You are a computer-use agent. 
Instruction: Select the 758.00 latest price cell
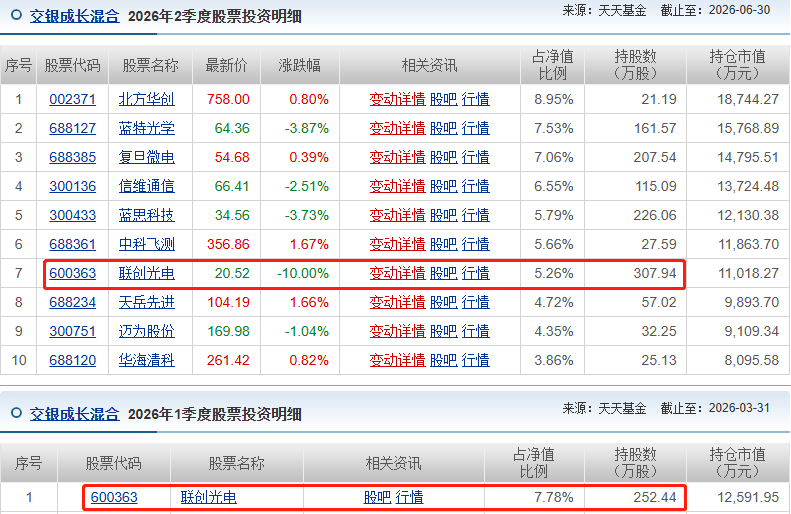click(x=228, y=99)
